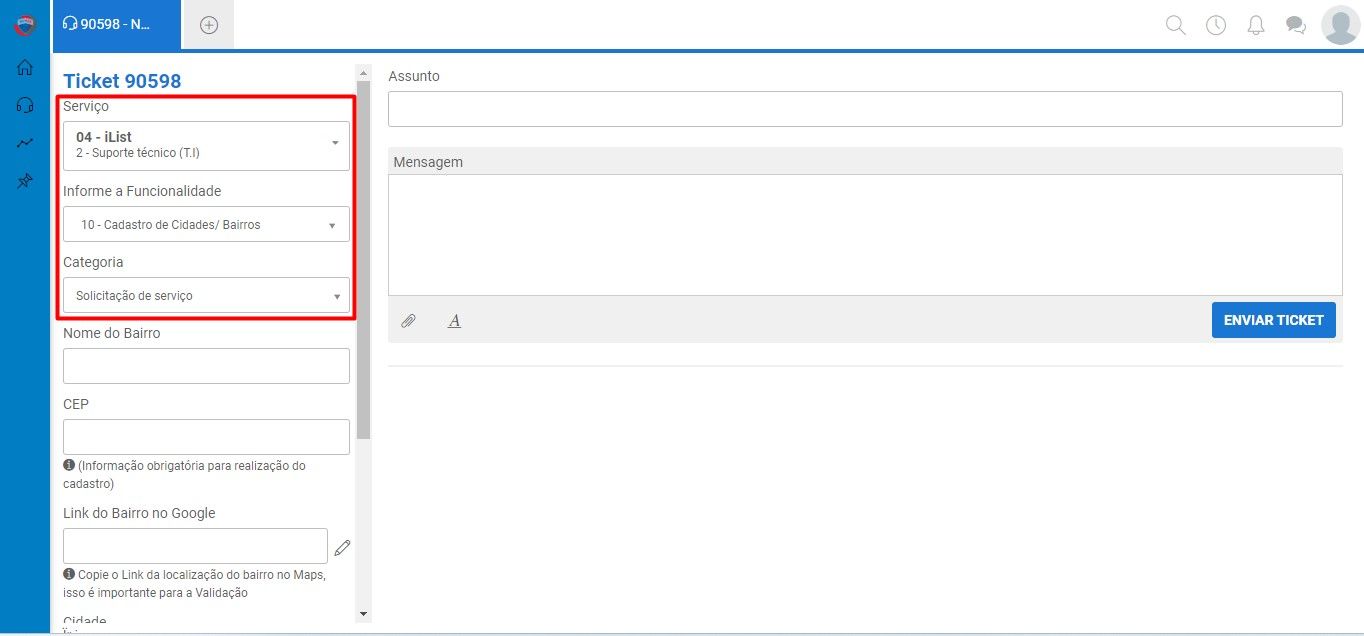
Task: Click the form panel scrollbar thumb
Action: coord(364,260)
